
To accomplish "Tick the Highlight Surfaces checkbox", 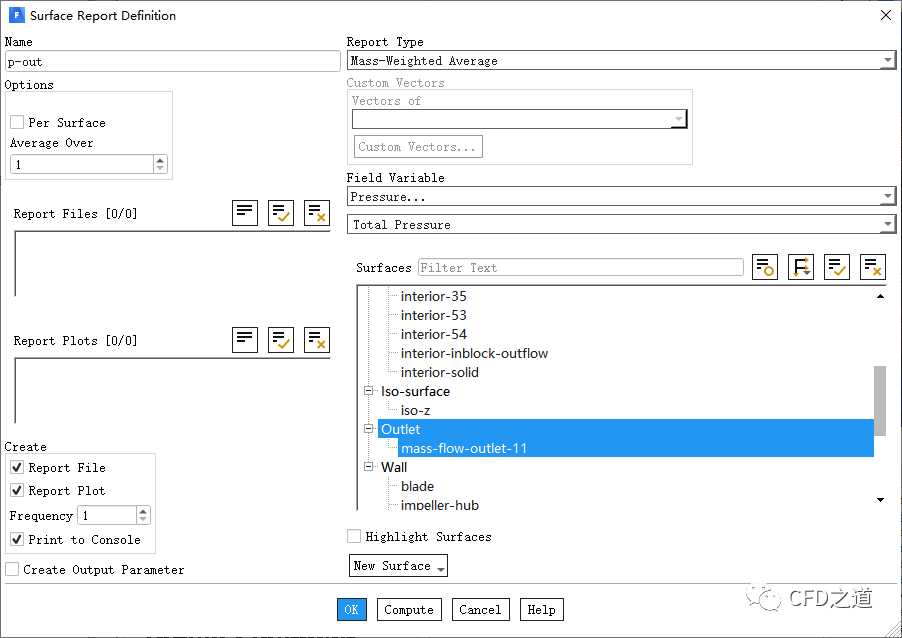I will pos(354,537).
